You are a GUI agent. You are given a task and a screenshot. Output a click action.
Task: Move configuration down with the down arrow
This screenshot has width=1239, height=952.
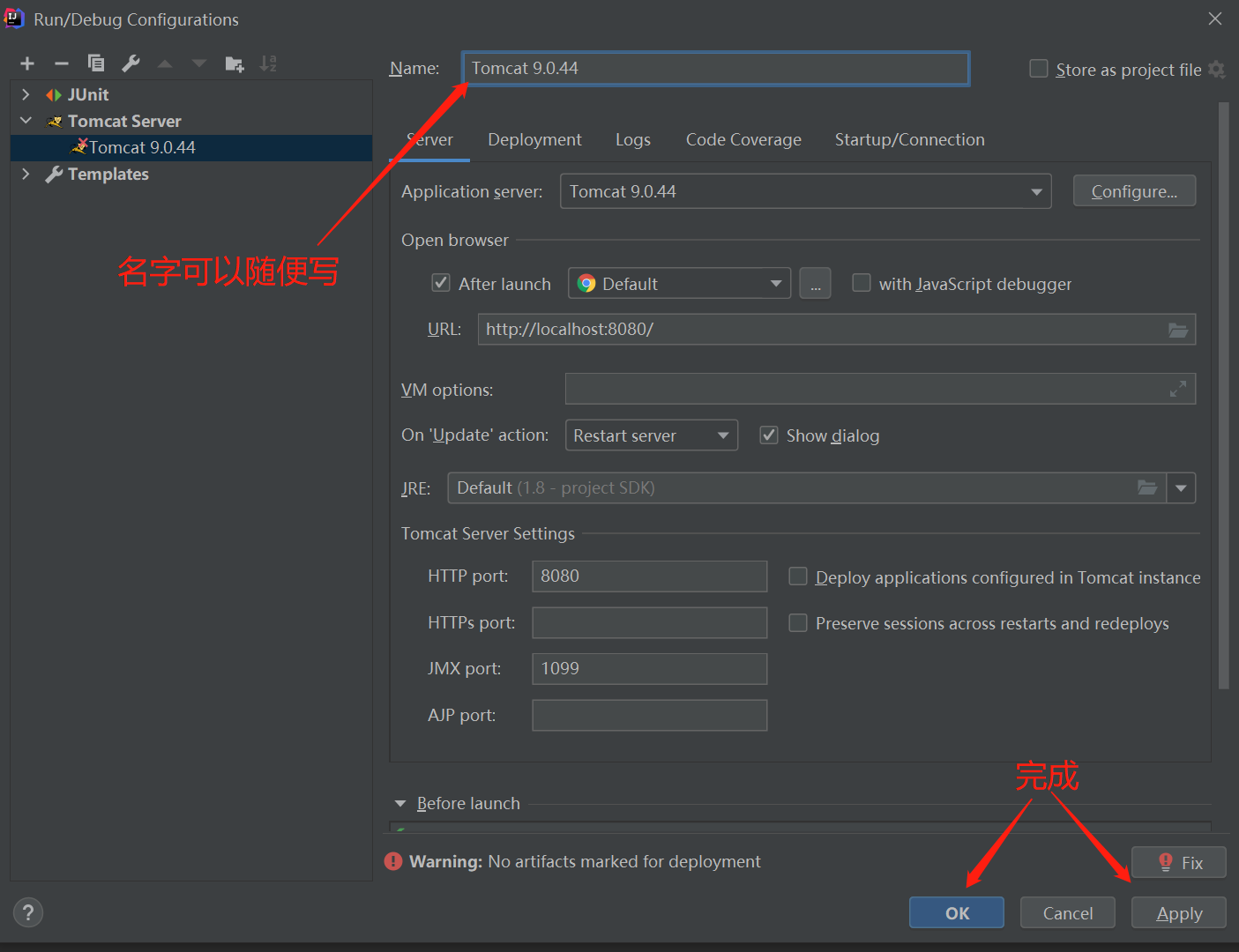click(x=199, y=63)
